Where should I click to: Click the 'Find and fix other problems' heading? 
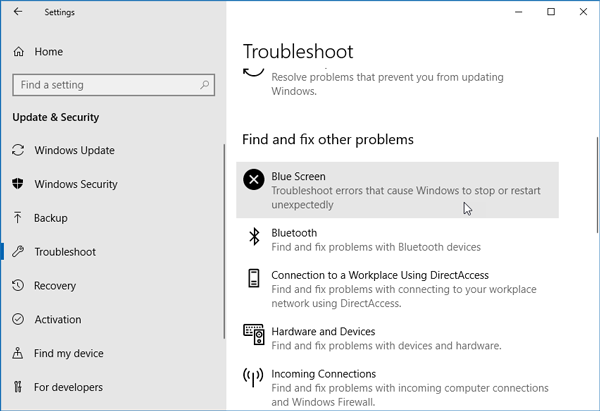point(328,139)
